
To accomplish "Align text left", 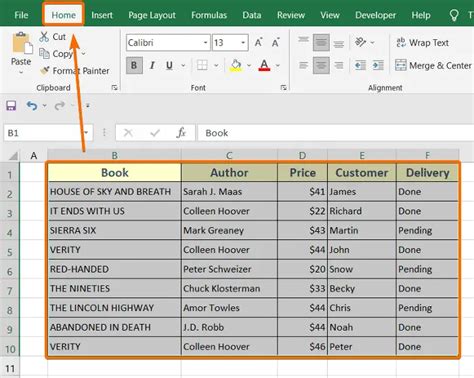I will pyautogui.click(x=303, y=65).
